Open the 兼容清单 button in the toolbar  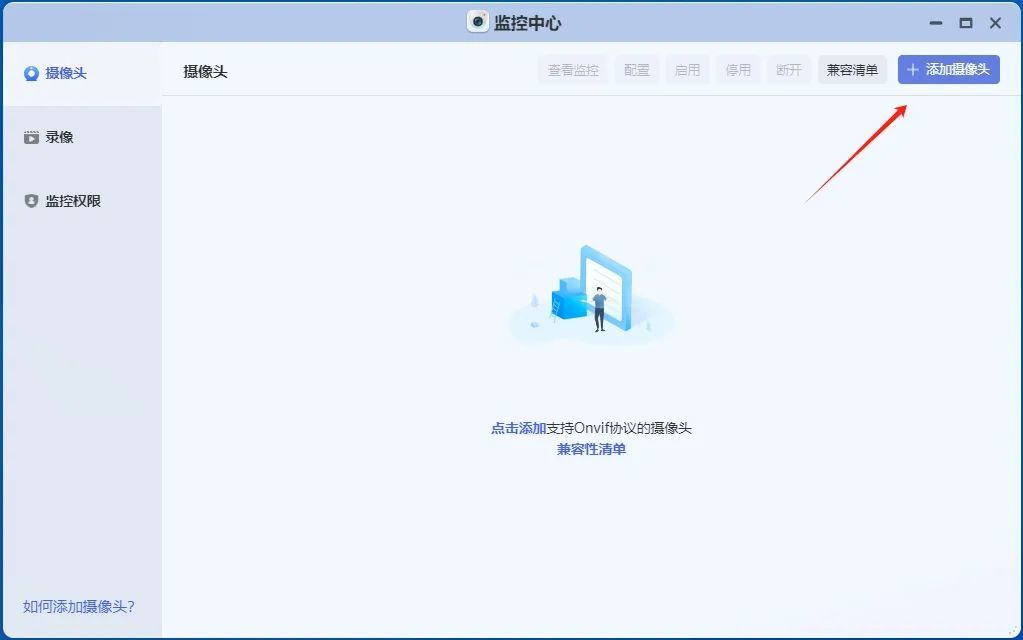[x=852, y=70]
